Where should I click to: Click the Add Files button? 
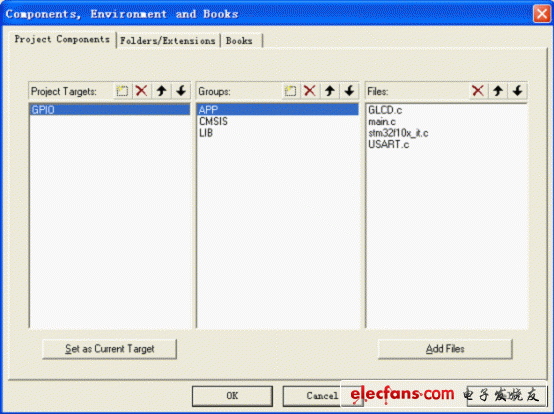(x=445, y=349)
